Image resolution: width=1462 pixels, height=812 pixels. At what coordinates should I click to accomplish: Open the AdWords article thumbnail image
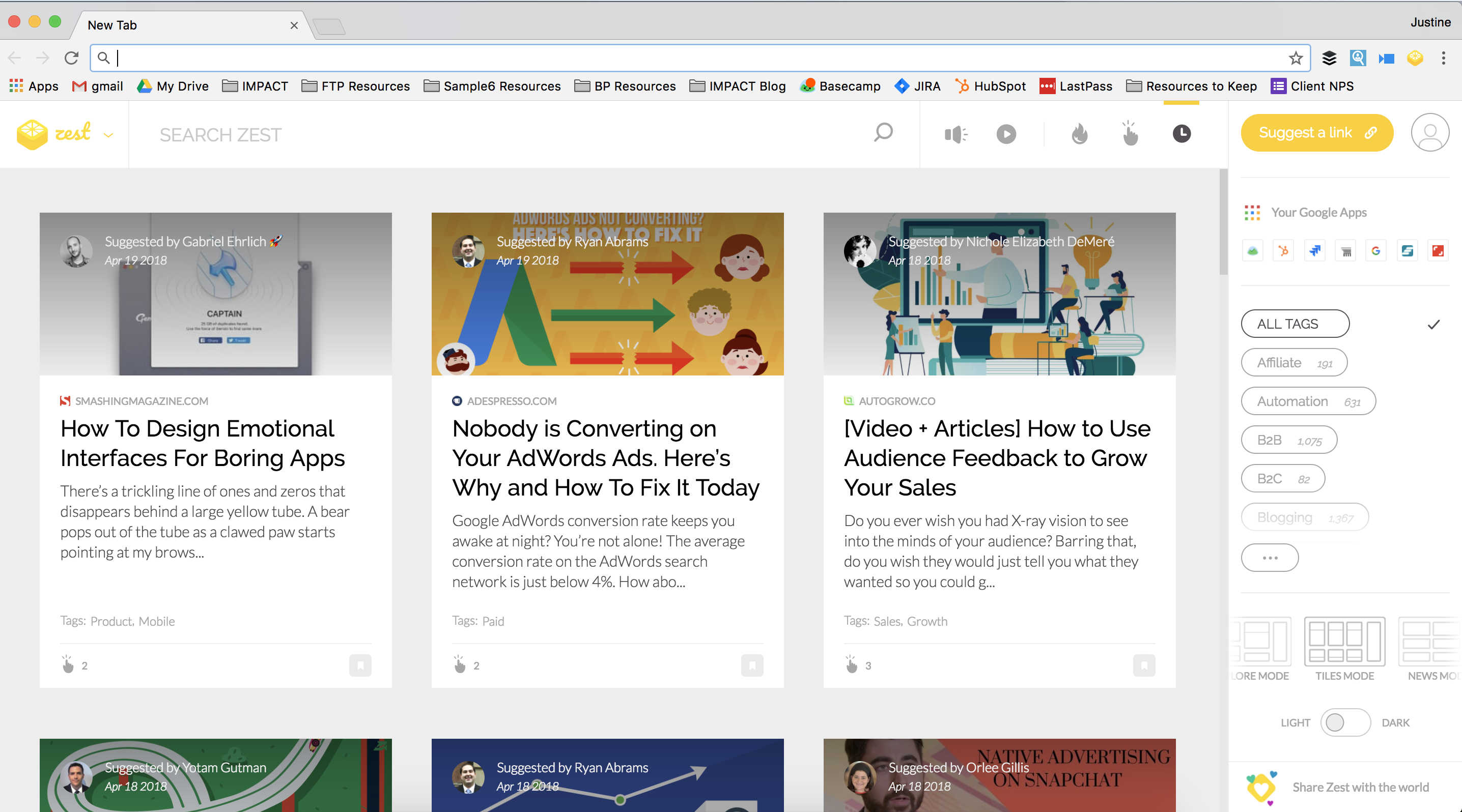(x=607, y=294)
